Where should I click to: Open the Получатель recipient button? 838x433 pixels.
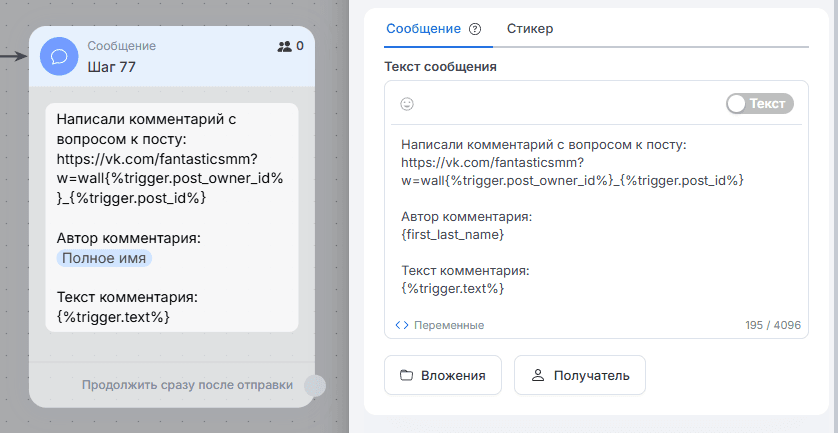(580, 375)
